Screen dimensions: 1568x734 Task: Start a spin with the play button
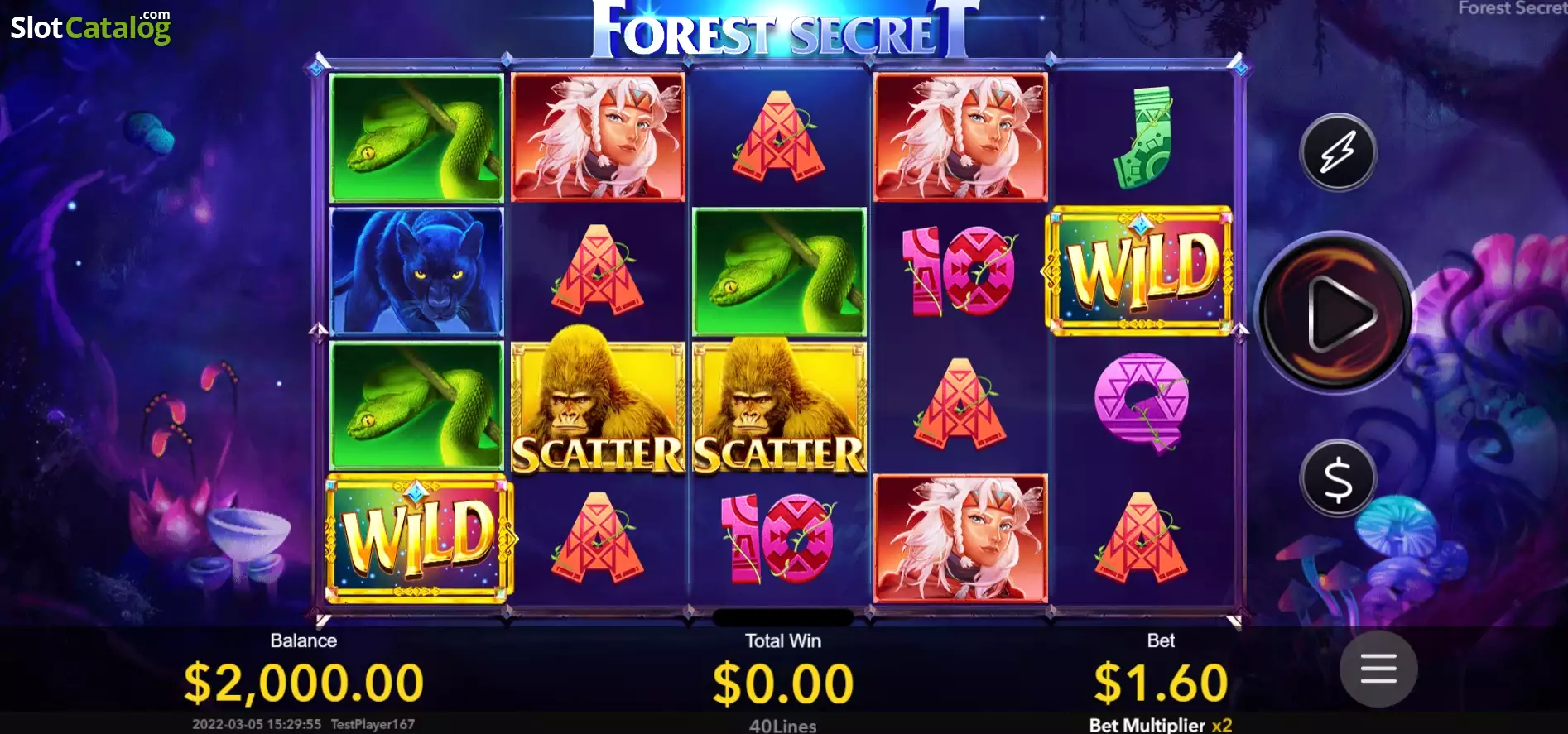pyautogui.click(x=1336, y=314)
